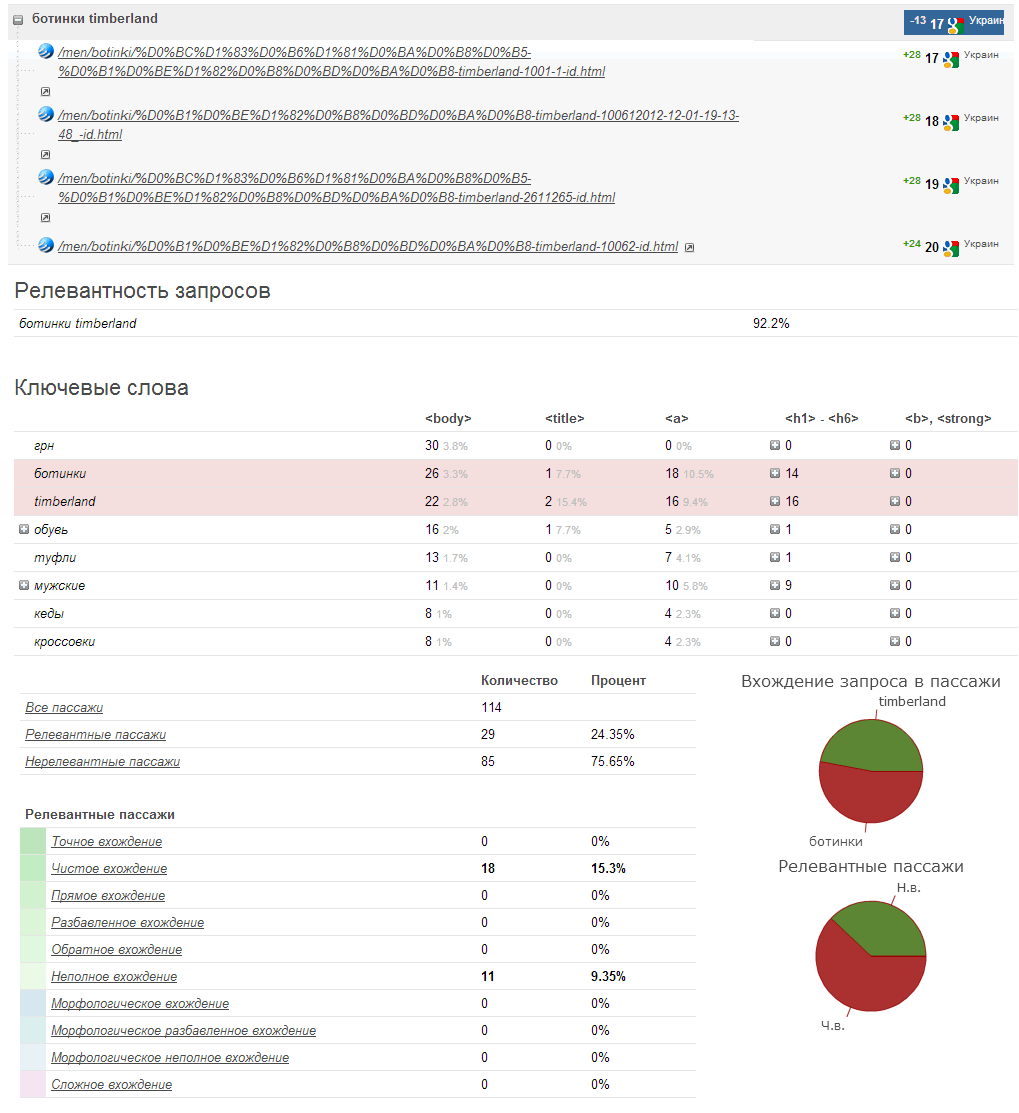Click Google icon in the header position badge

[x=956, y=24]
